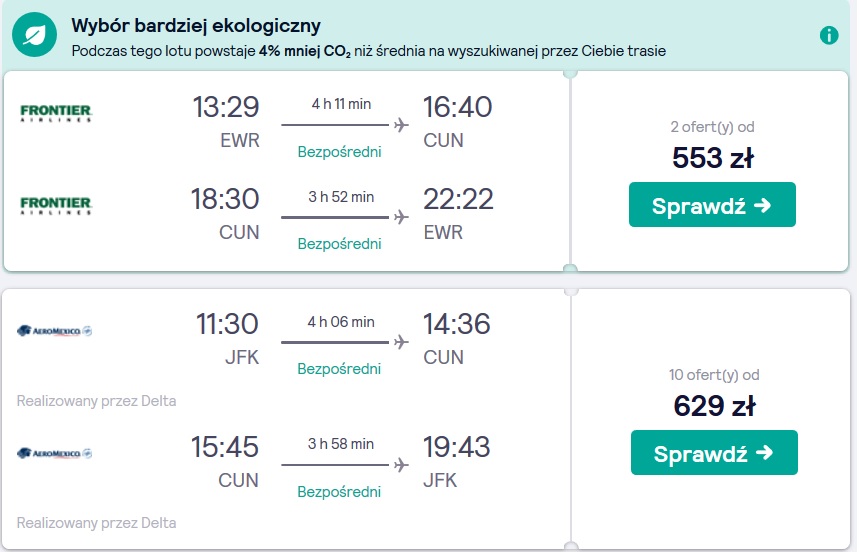860x554 pixels.
Task: Click the plane icon on the 4 h 11 min flight
Action: pyautogui.click(x=401, y=125)
